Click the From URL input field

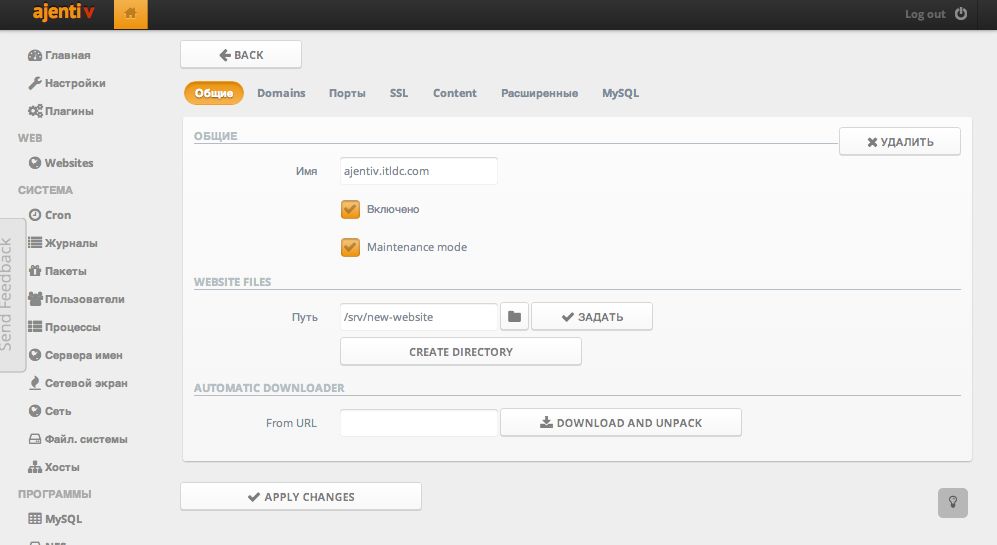pyautogui.click(x=418, y=423)
